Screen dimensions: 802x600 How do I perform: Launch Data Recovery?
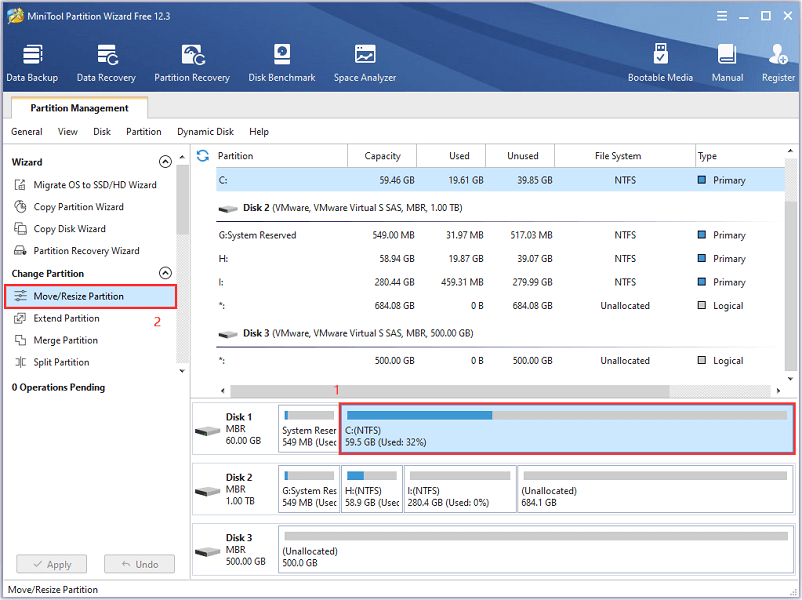click(x=106, y=63)
